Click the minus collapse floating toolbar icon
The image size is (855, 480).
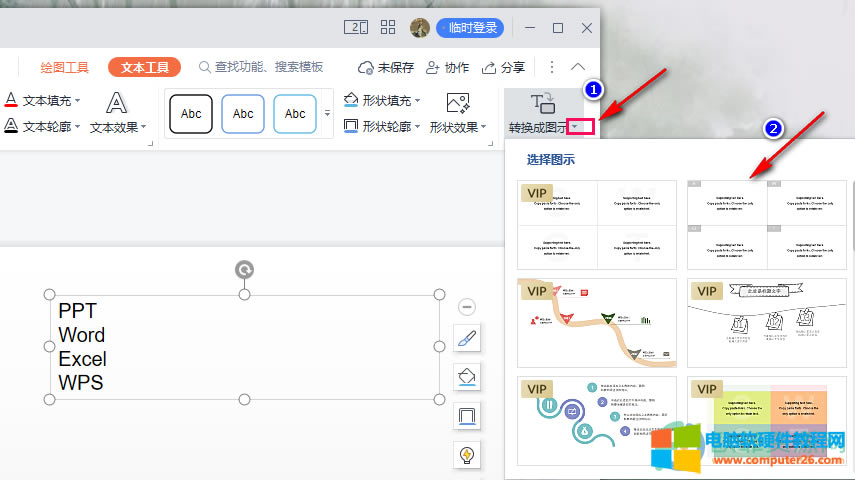(467, 307)
